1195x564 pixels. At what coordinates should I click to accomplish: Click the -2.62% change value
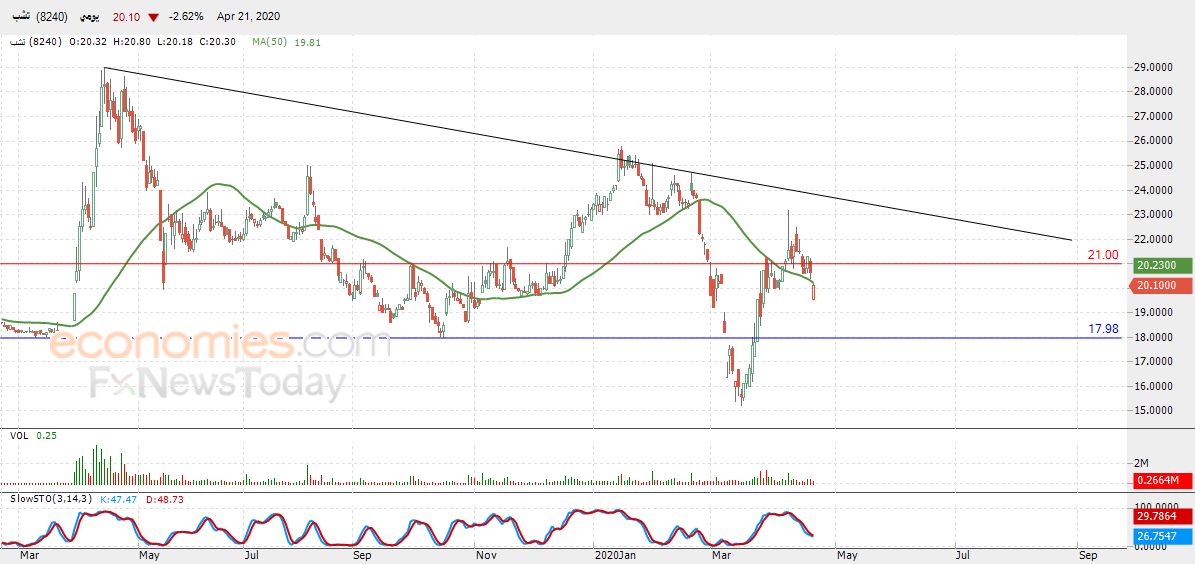coord(186,17)
